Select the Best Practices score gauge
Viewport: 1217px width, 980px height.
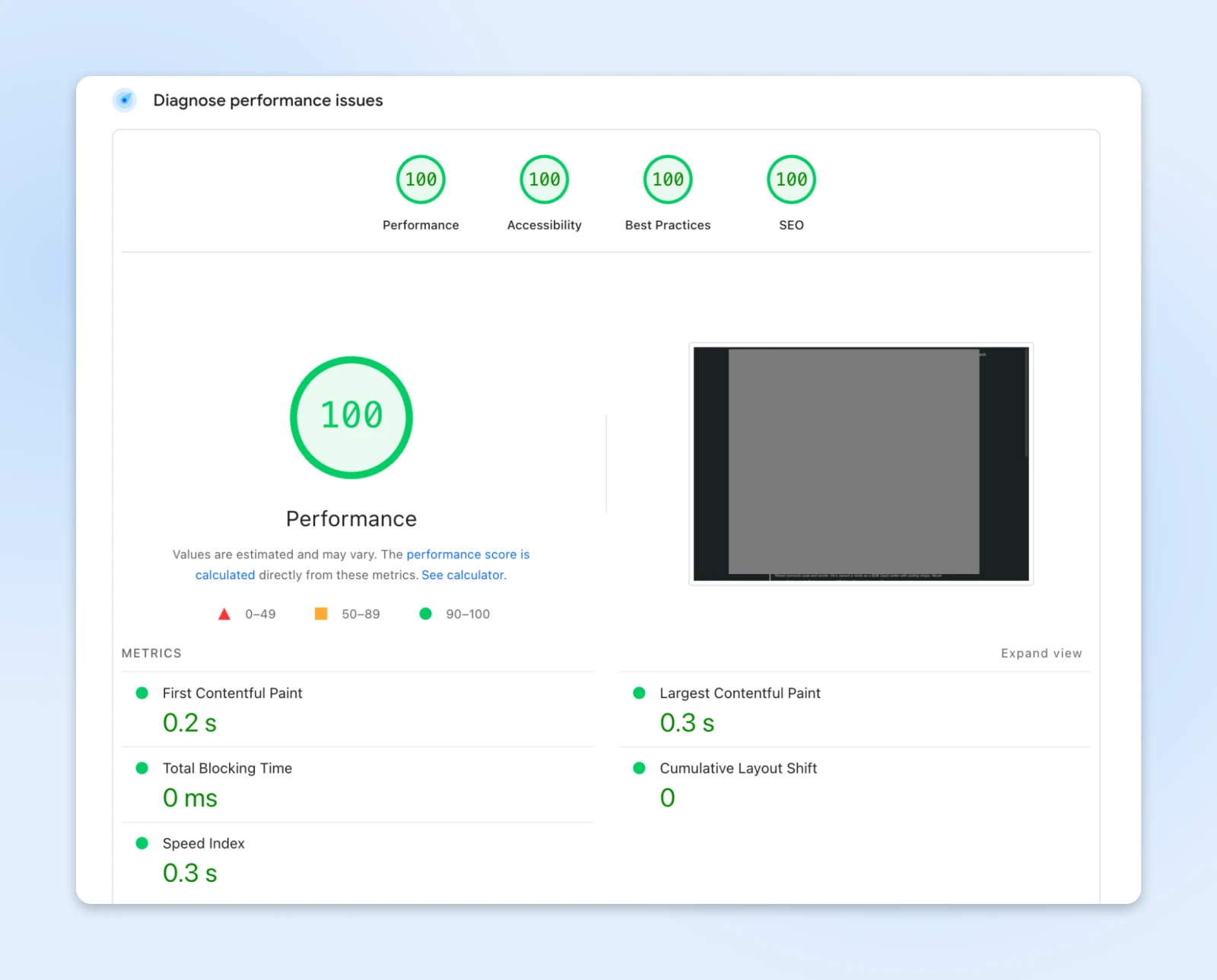coord(668,180)
